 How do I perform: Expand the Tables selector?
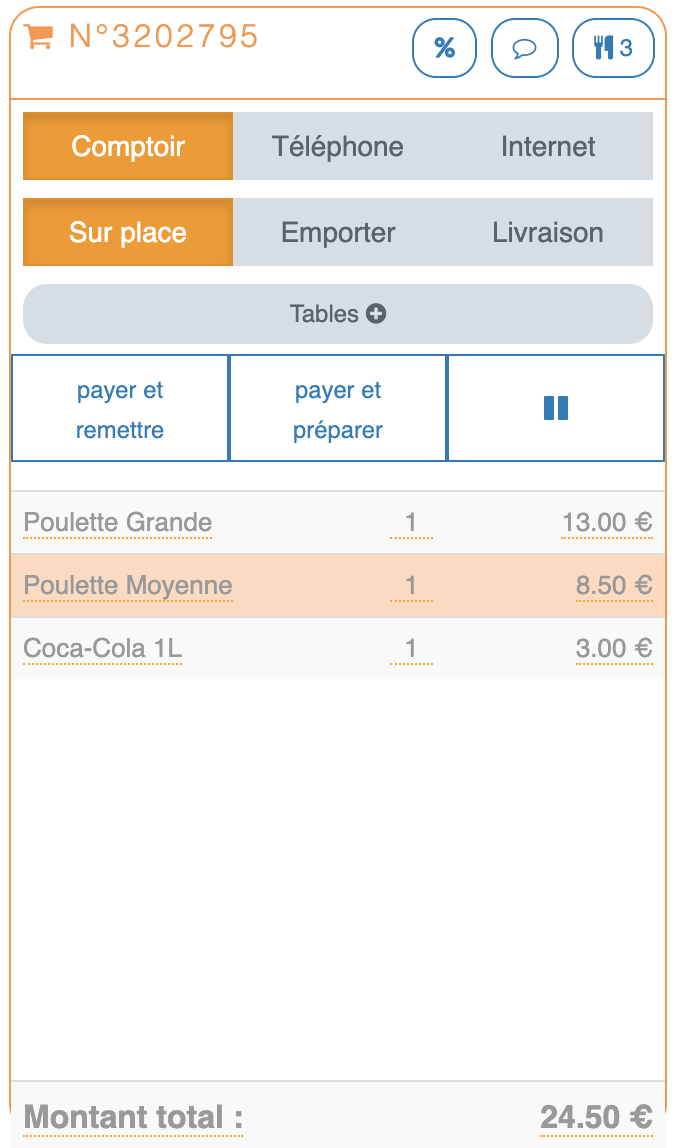pos(338,314)
